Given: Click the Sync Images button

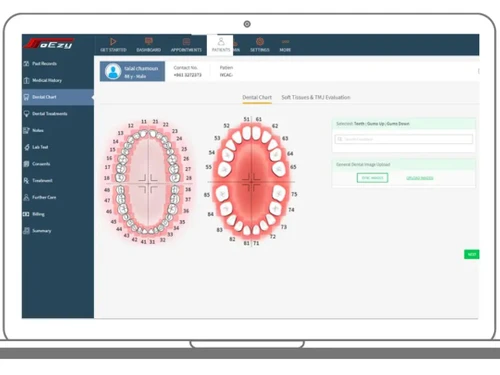Looking at the screenshot, I should click(372, 178).
